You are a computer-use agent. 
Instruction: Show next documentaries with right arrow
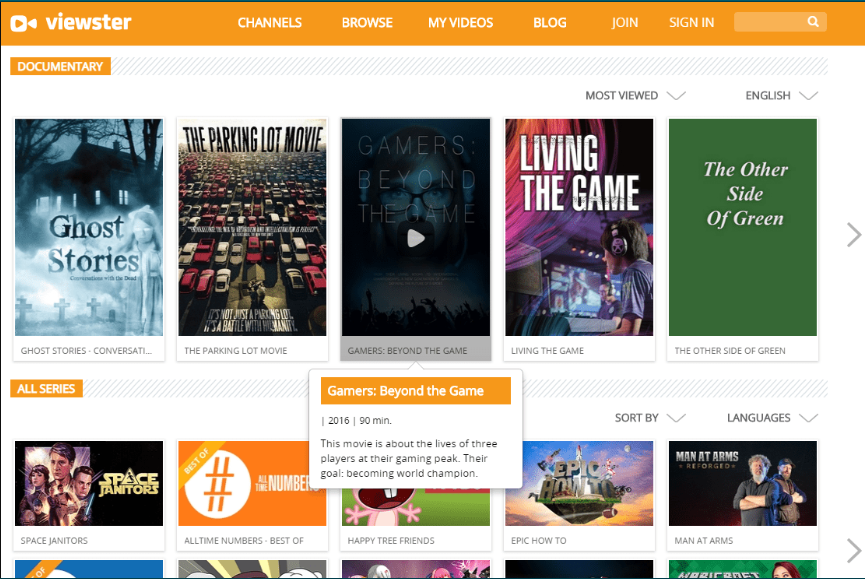[x=853, y=234]
